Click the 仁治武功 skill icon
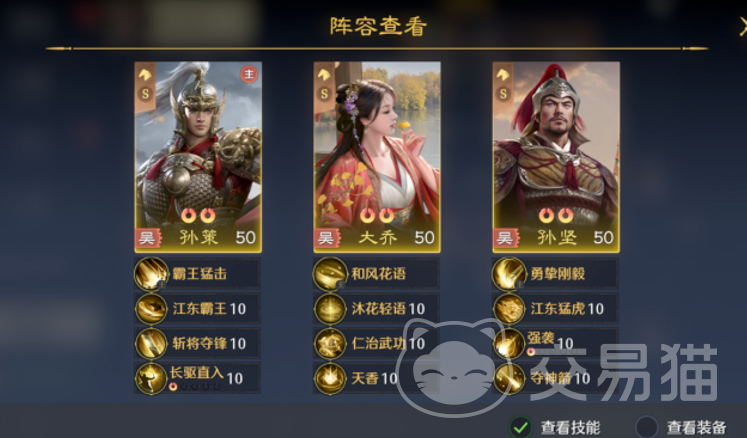This screenshot has height=438, width=747. click(330, 344)
